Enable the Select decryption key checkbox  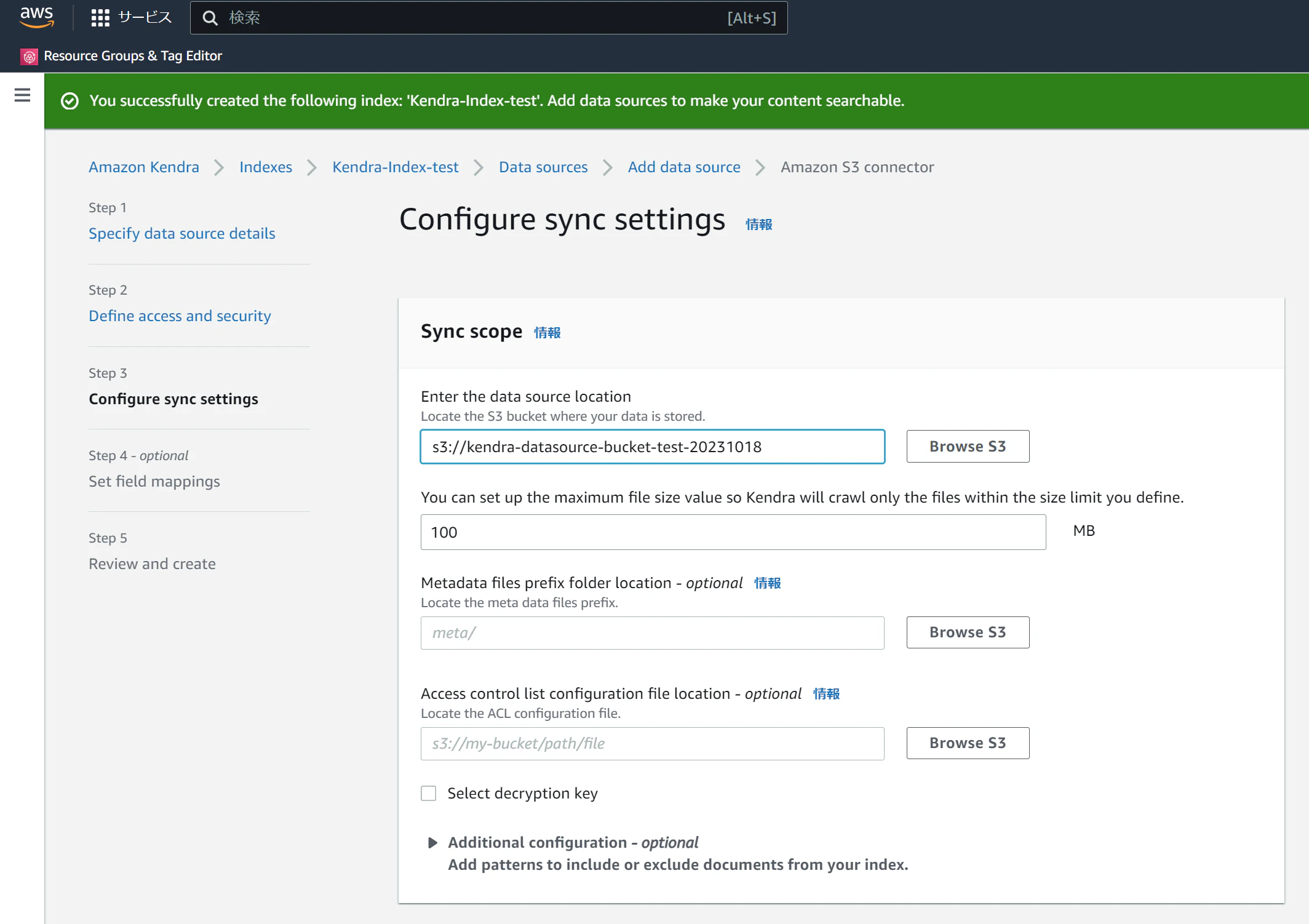coord(429,794)
